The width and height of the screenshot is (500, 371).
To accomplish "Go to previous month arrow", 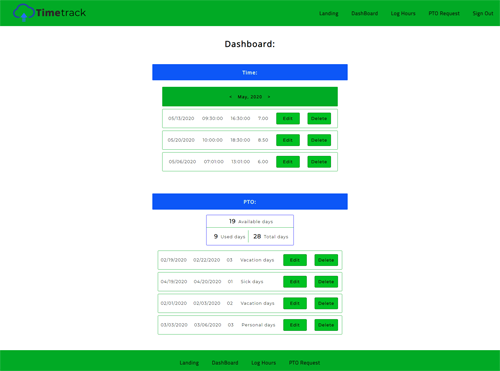I will coord(230,97).
